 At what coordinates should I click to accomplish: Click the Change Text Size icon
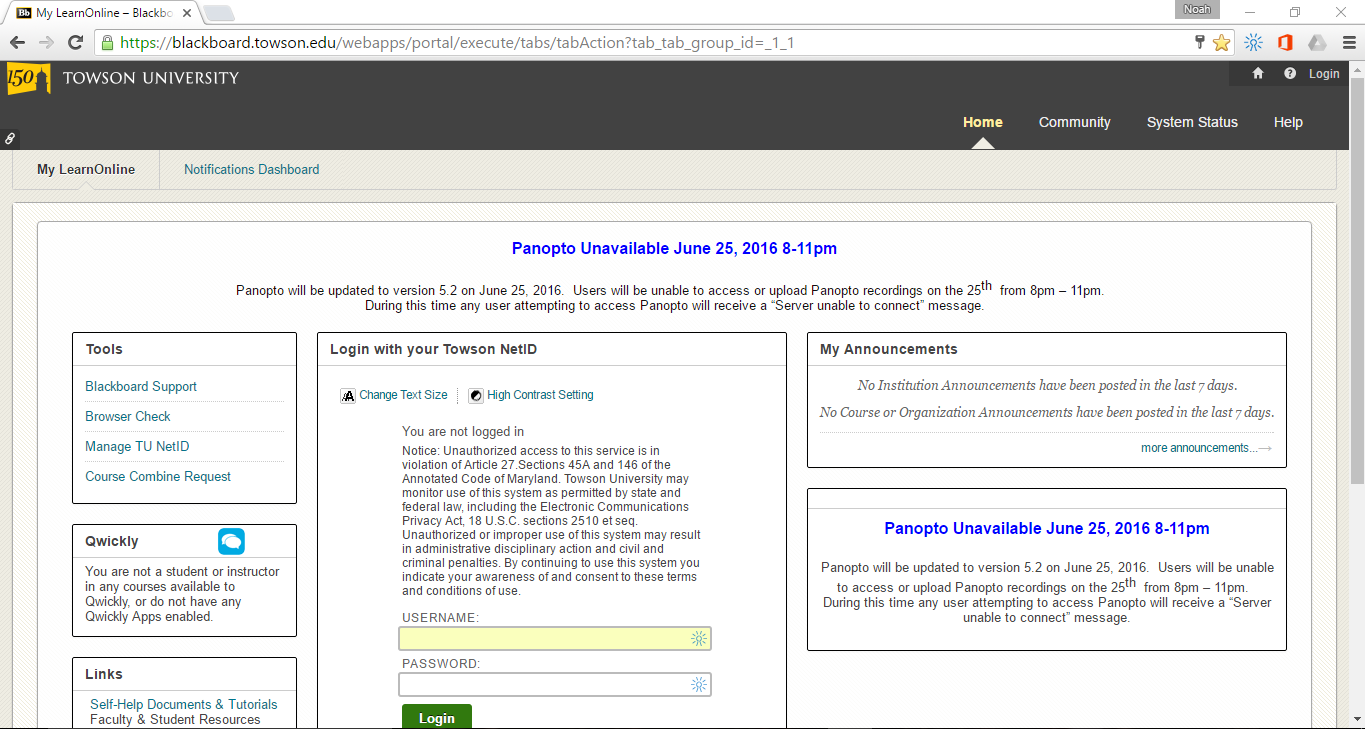(x=348, y=396)
